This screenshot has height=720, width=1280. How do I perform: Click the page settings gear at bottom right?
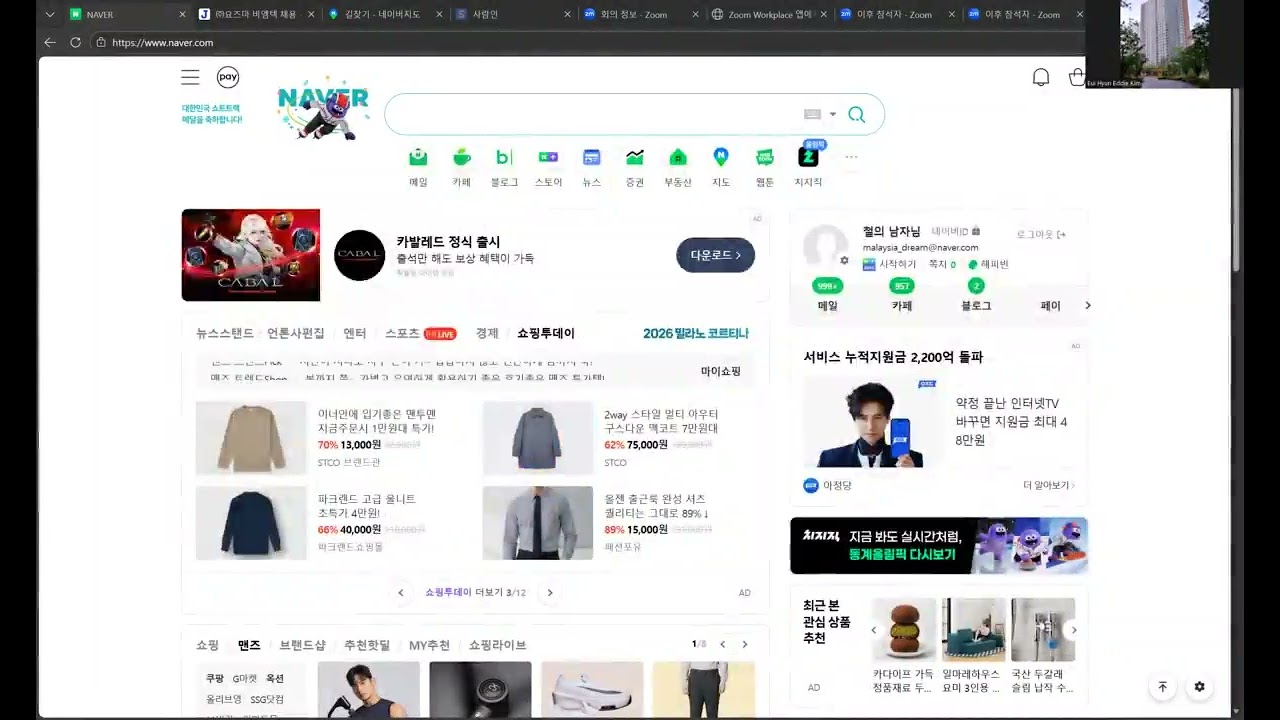[1199, 687]
